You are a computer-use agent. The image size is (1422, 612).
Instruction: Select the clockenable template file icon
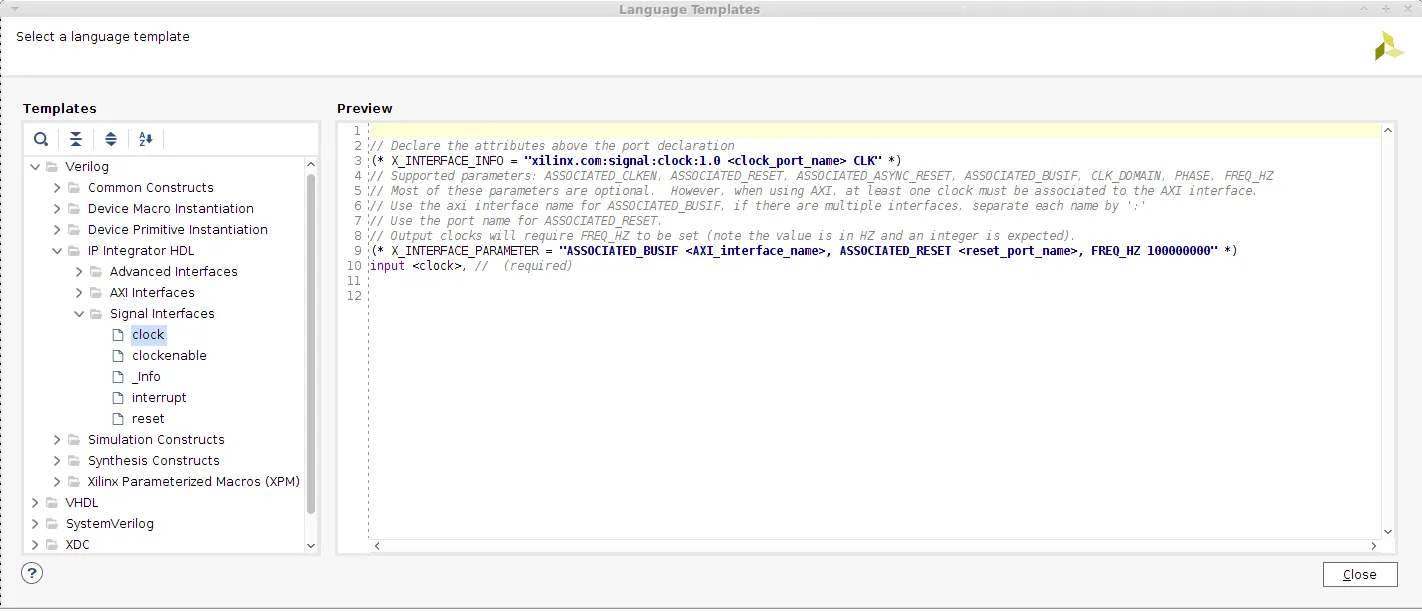click(x=119, y=356)
